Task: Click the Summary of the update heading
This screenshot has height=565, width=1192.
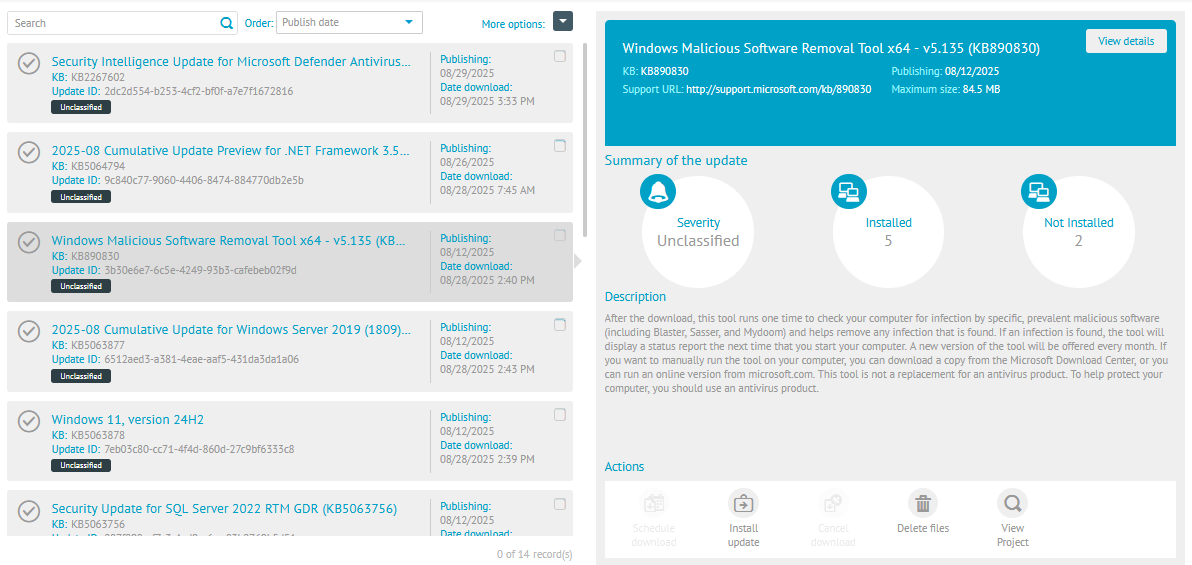Action: 676,161
